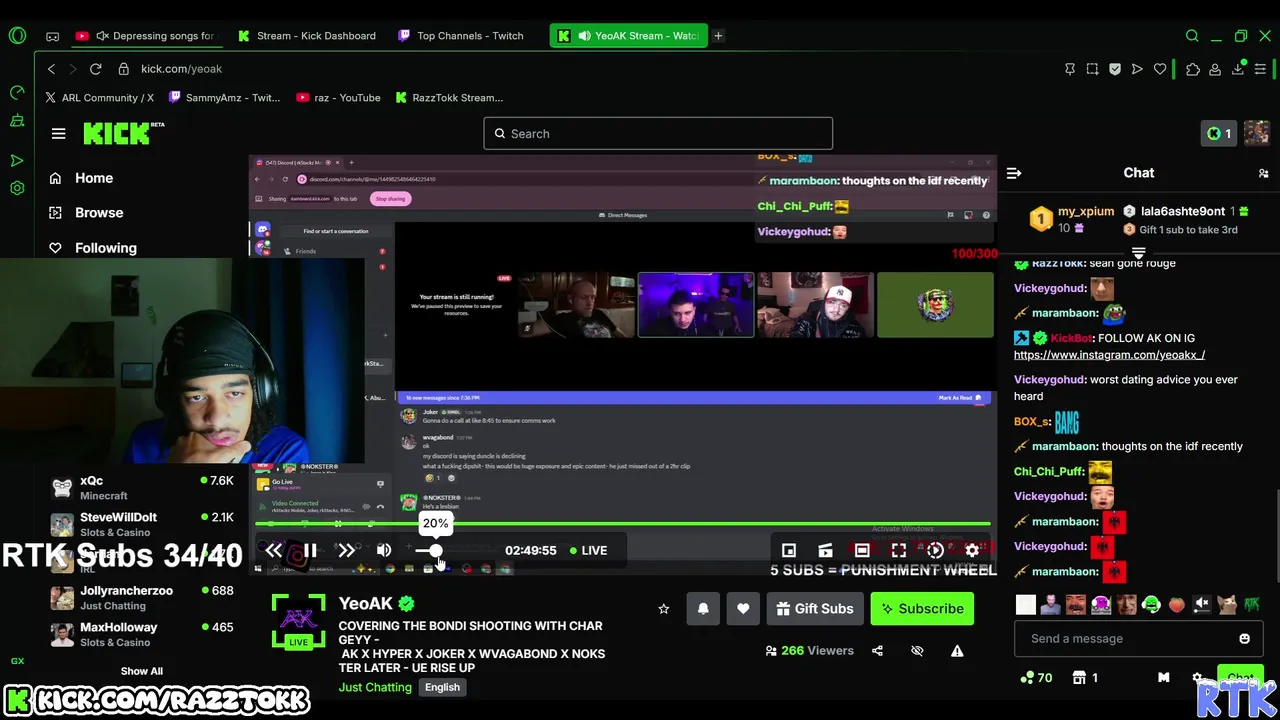Pause the stream playback

[x=310, y=550]
